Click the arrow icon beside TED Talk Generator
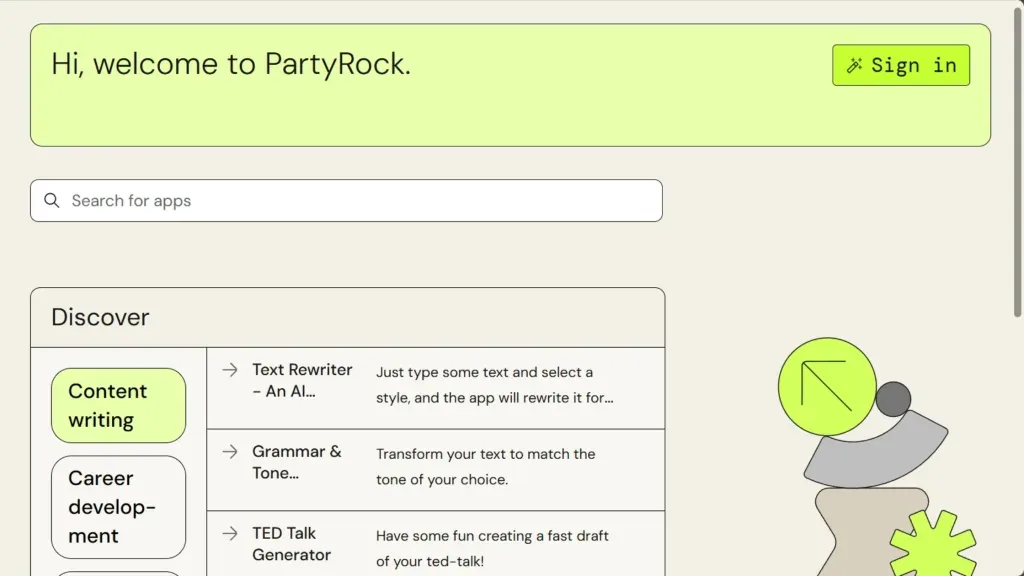The image size is (1024, 576). [230, 534]
